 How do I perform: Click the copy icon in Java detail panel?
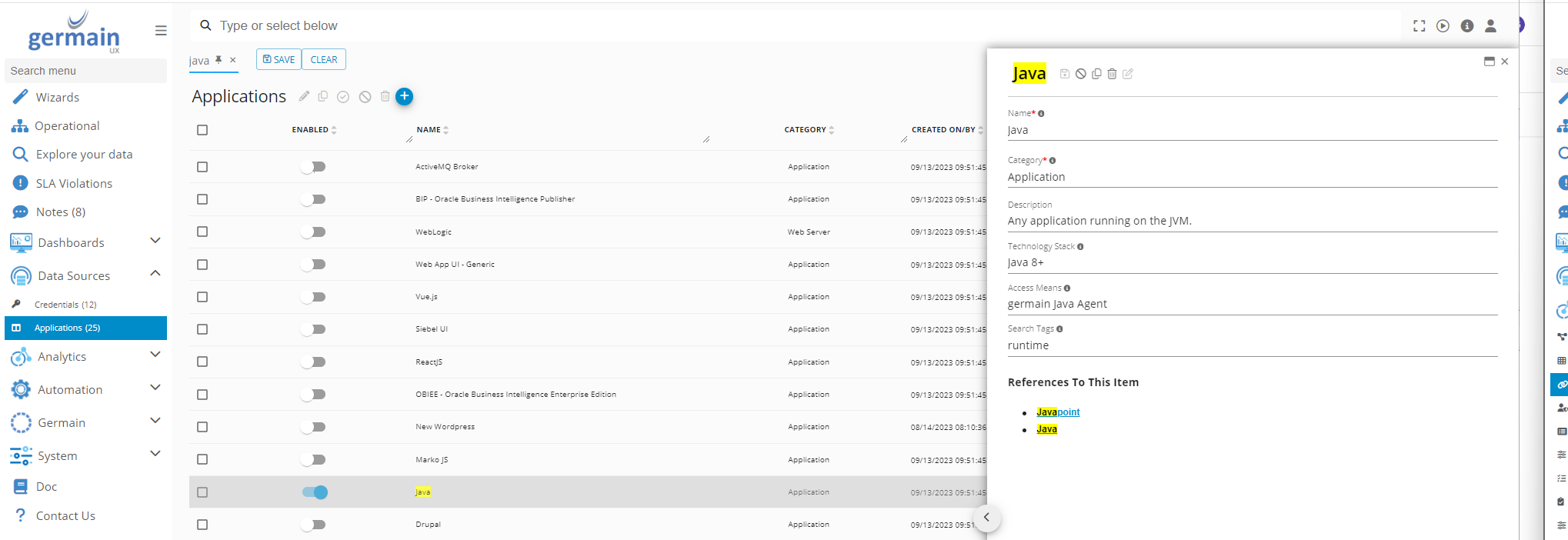(1096, 74)
